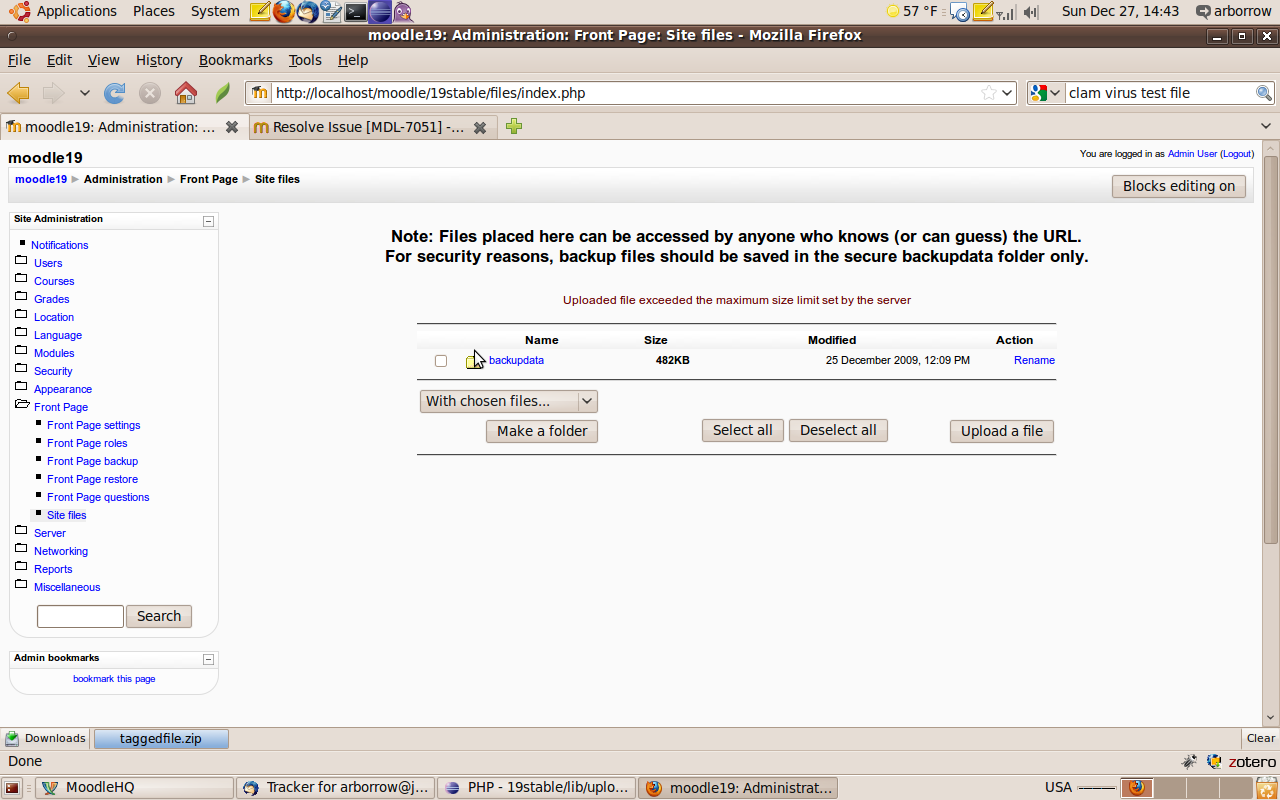Viewport: 1280px width, 800px height.
Task: Open the Google search engine dropdown
Action: click(x=1046, y=93)
